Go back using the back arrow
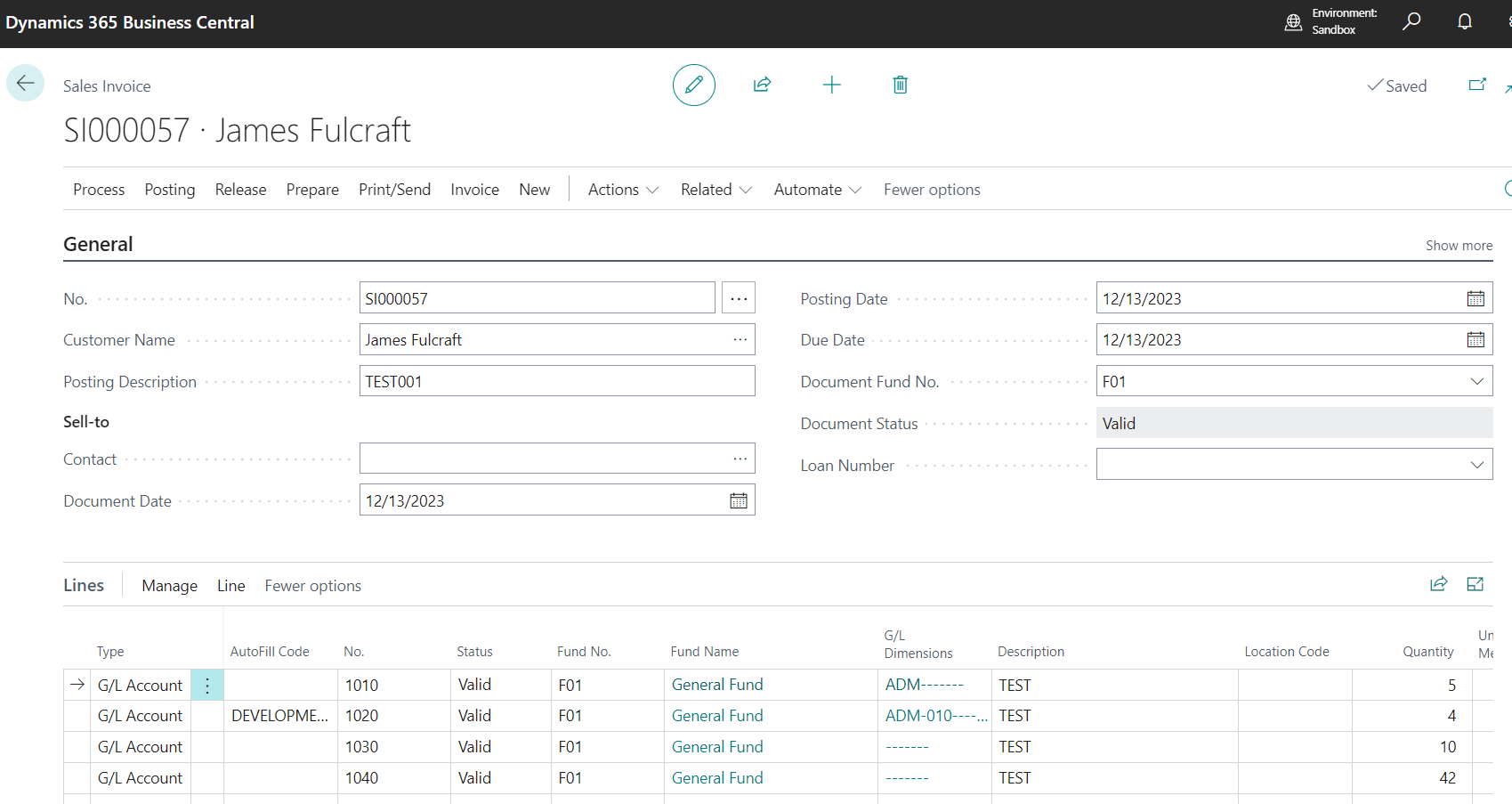 pyautogui.click(x=25, y=84)
